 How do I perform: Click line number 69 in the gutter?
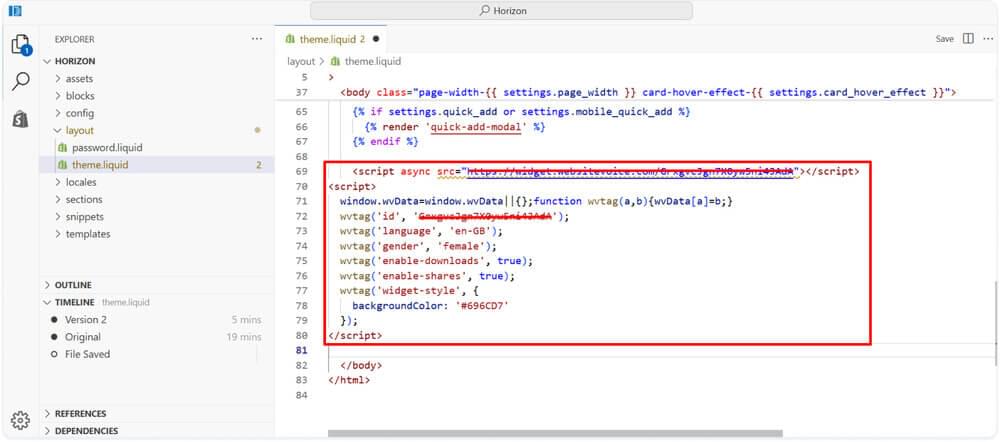click(302, 172)
